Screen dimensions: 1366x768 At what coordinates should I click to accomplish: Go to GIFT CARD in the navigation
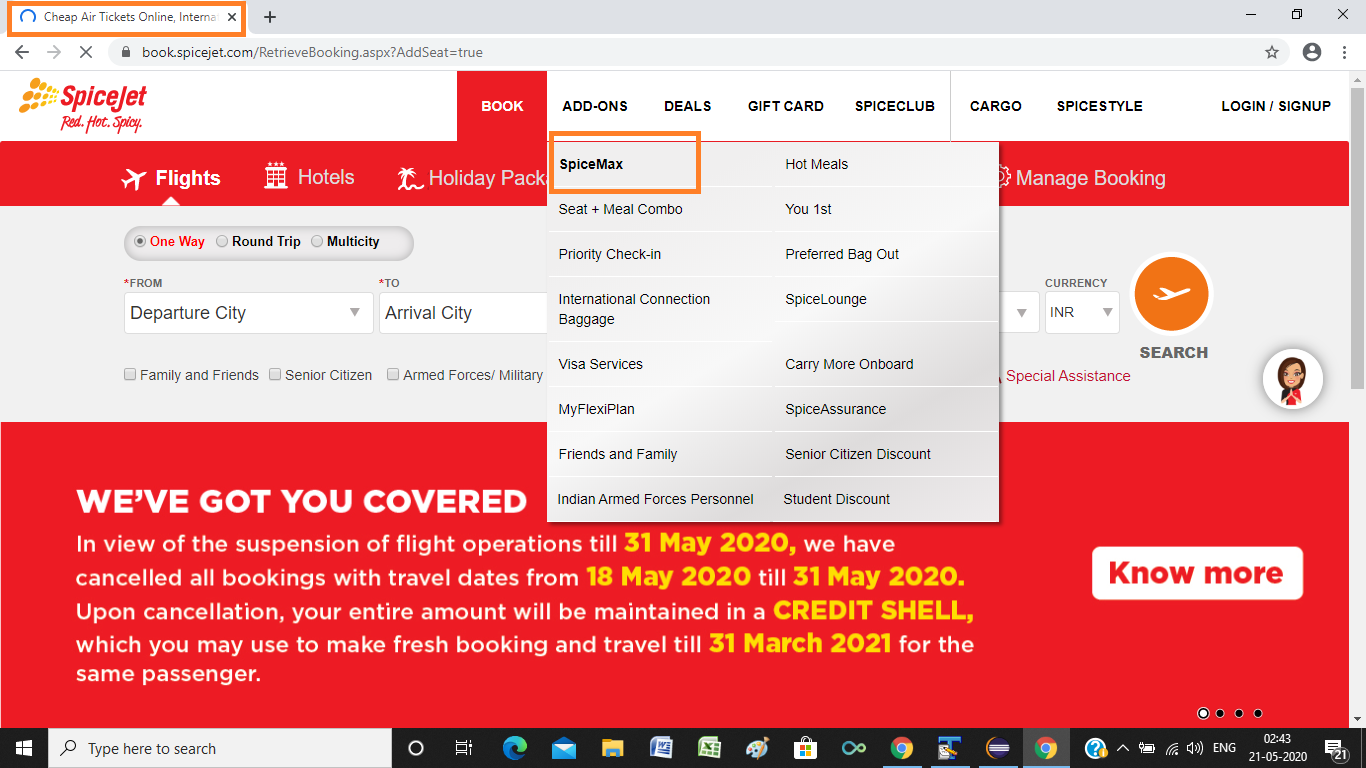coord(786,106)
